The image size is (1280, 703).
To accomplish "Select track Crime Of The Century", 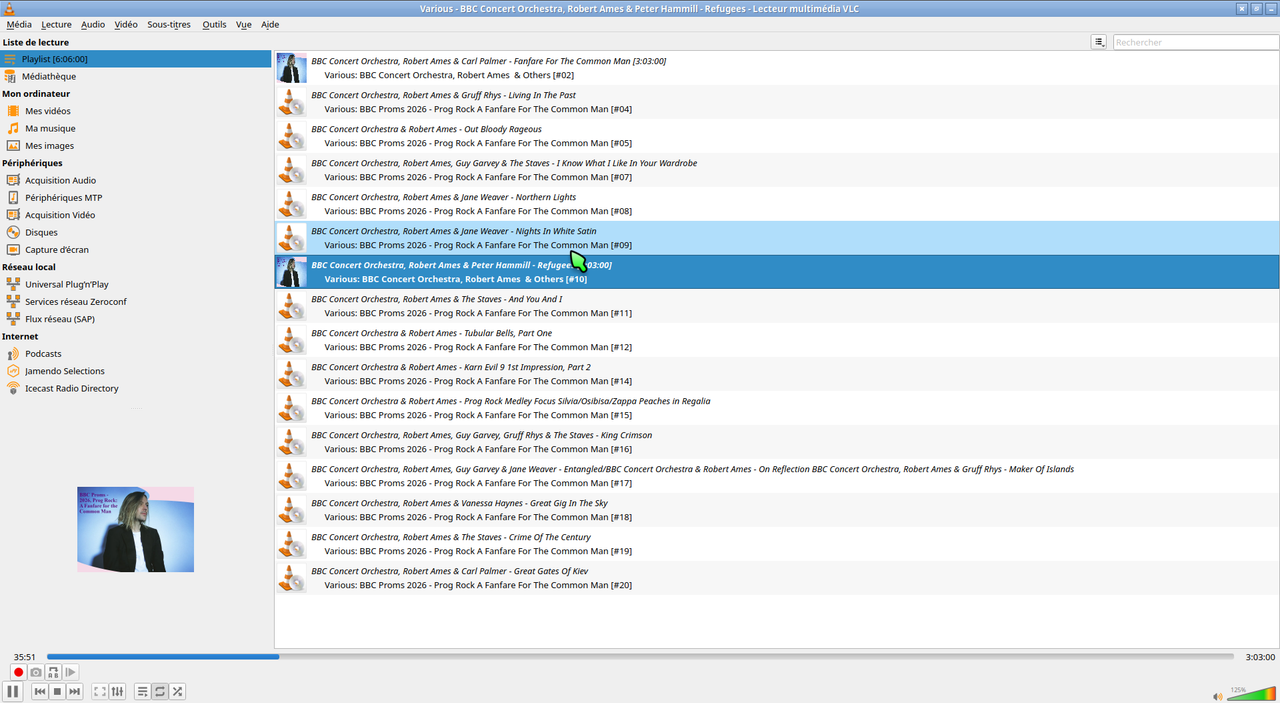I will (x=777, y=544).
